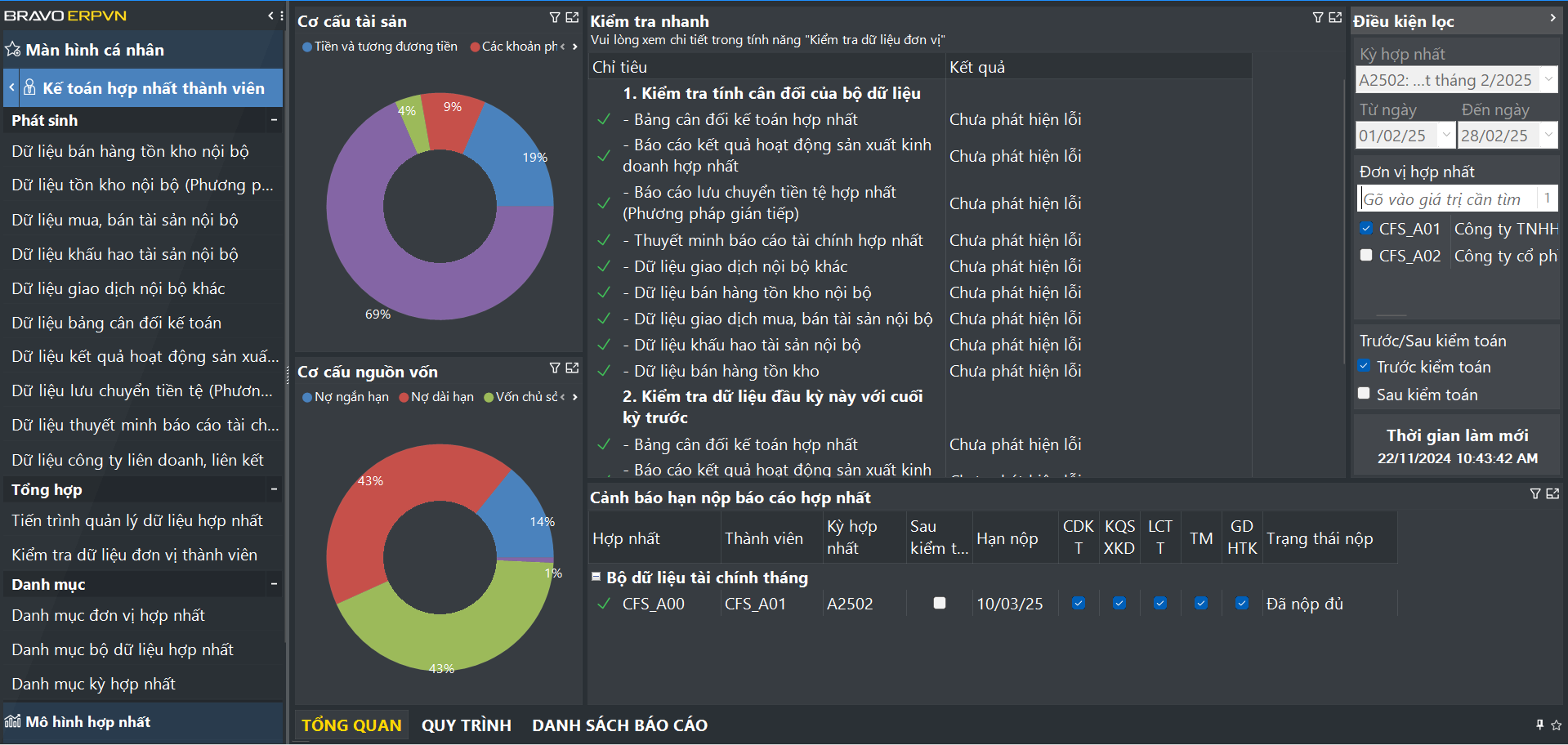Maximize the Cơ cấu tài sản chart panel
The width and height of the screenshot is (1568, 745).
tap(572, 18)
